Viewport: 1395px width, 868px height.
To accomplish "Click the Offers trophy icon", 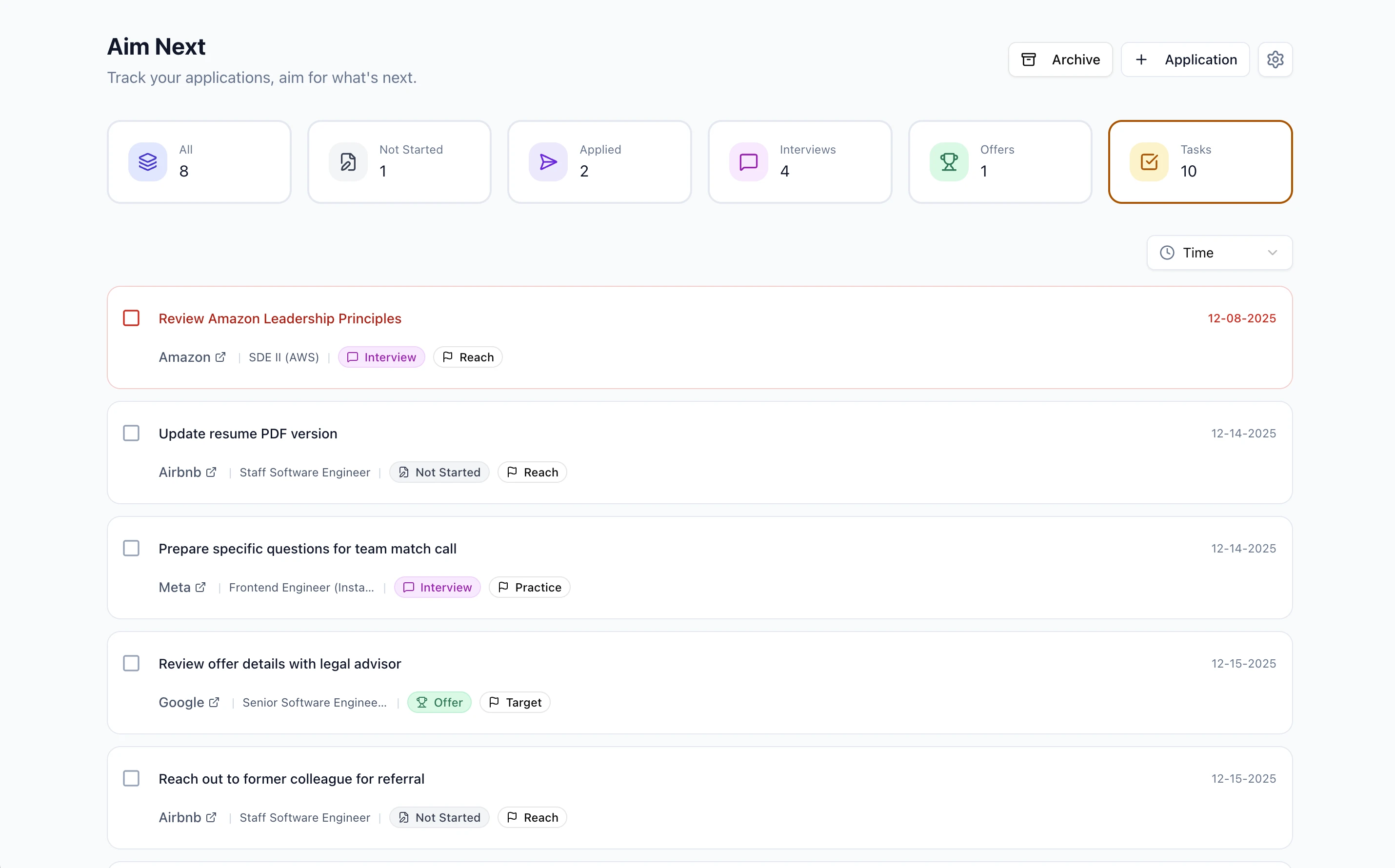I will pyautogui.click(x=948, y=161).
